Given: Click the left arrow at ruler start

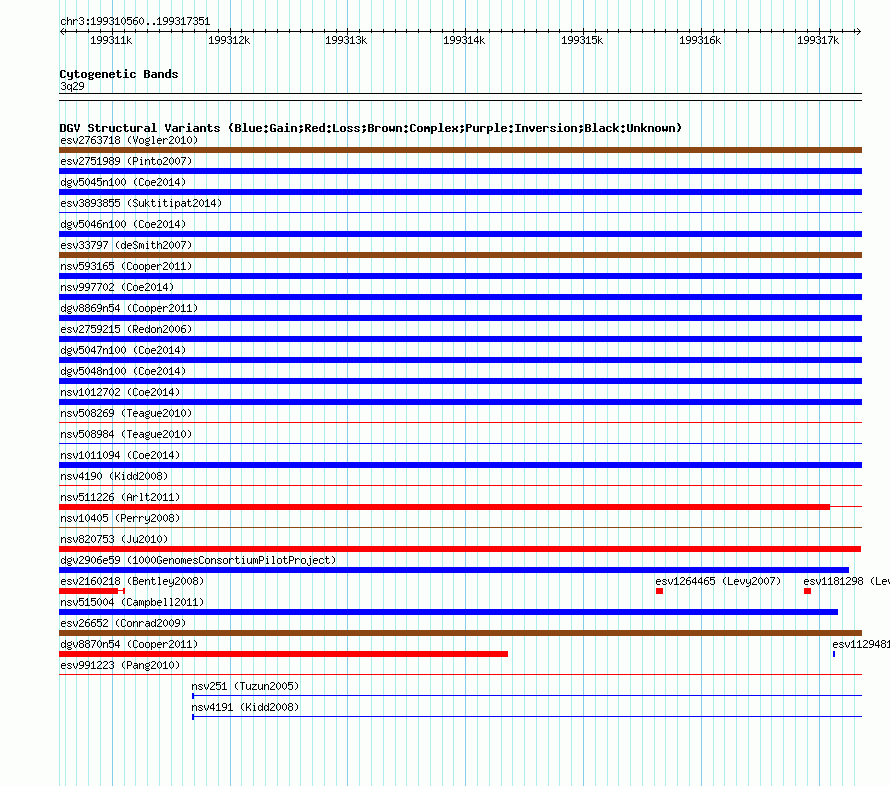Looking at the screenshot, I should point(62,32).
